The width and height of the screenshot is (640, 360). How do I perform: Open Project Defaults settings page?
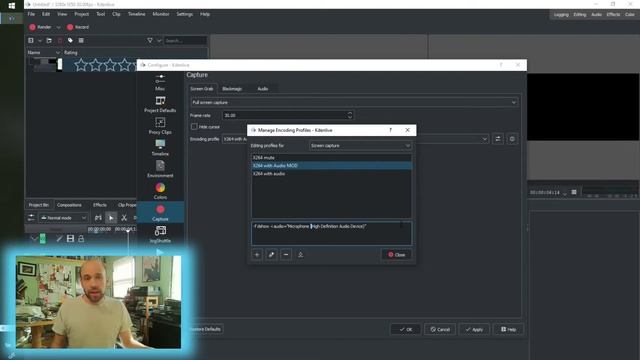[160, 104]
